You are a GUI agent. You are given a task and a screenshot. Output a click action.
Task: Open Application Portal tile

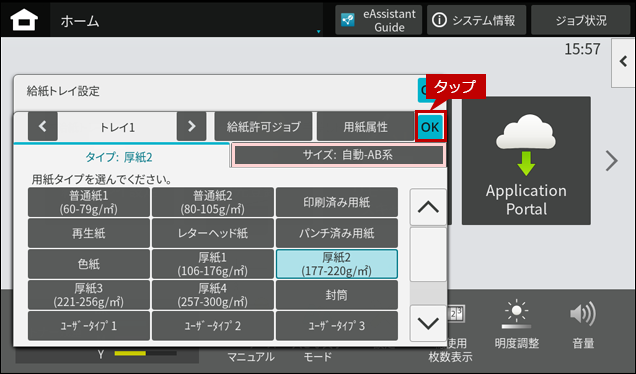coord(526,161)
